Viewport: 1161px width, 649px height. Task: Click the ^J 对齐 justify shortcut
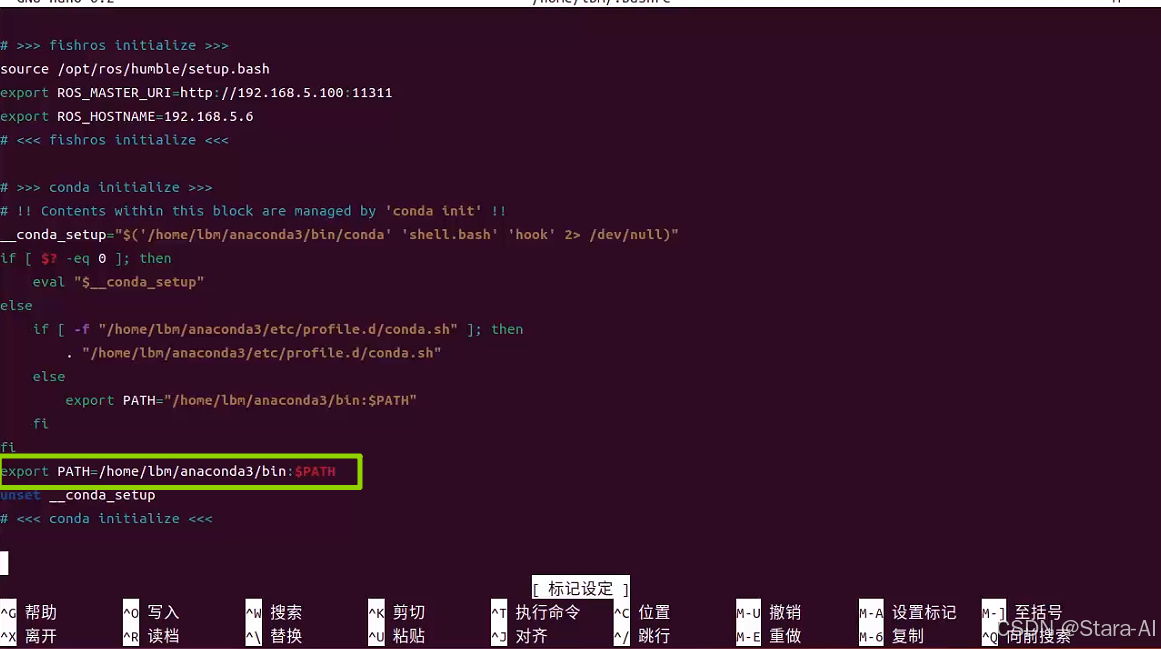(x=520, y=636)
